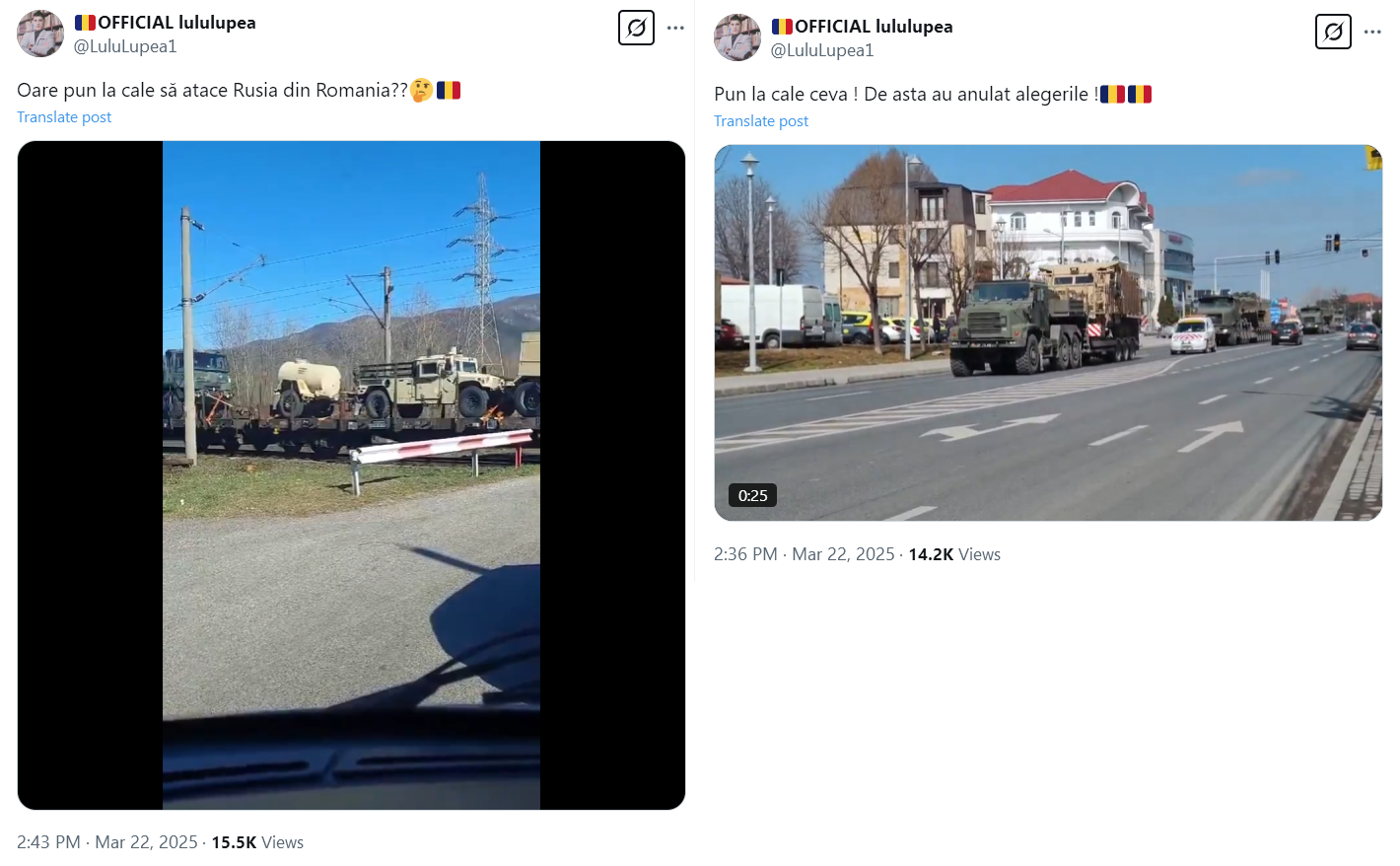Play the military convoy road video
Viewport: 1400px width, 866px height.
(x=1048, y=332)
